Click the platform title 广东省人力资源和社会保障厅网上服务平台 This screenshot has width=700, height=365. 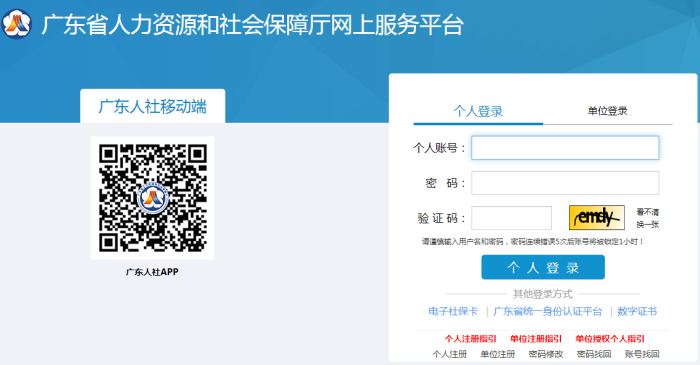pos(253,25)
